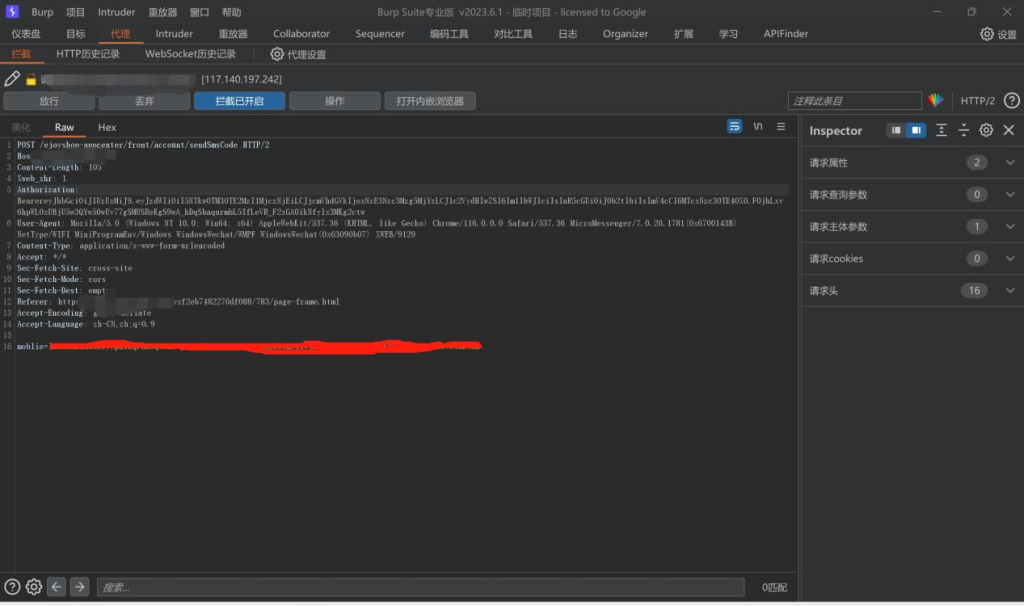
Task: Switch to HTTP历史记录 sub-tab
Action: click(88, 54)
